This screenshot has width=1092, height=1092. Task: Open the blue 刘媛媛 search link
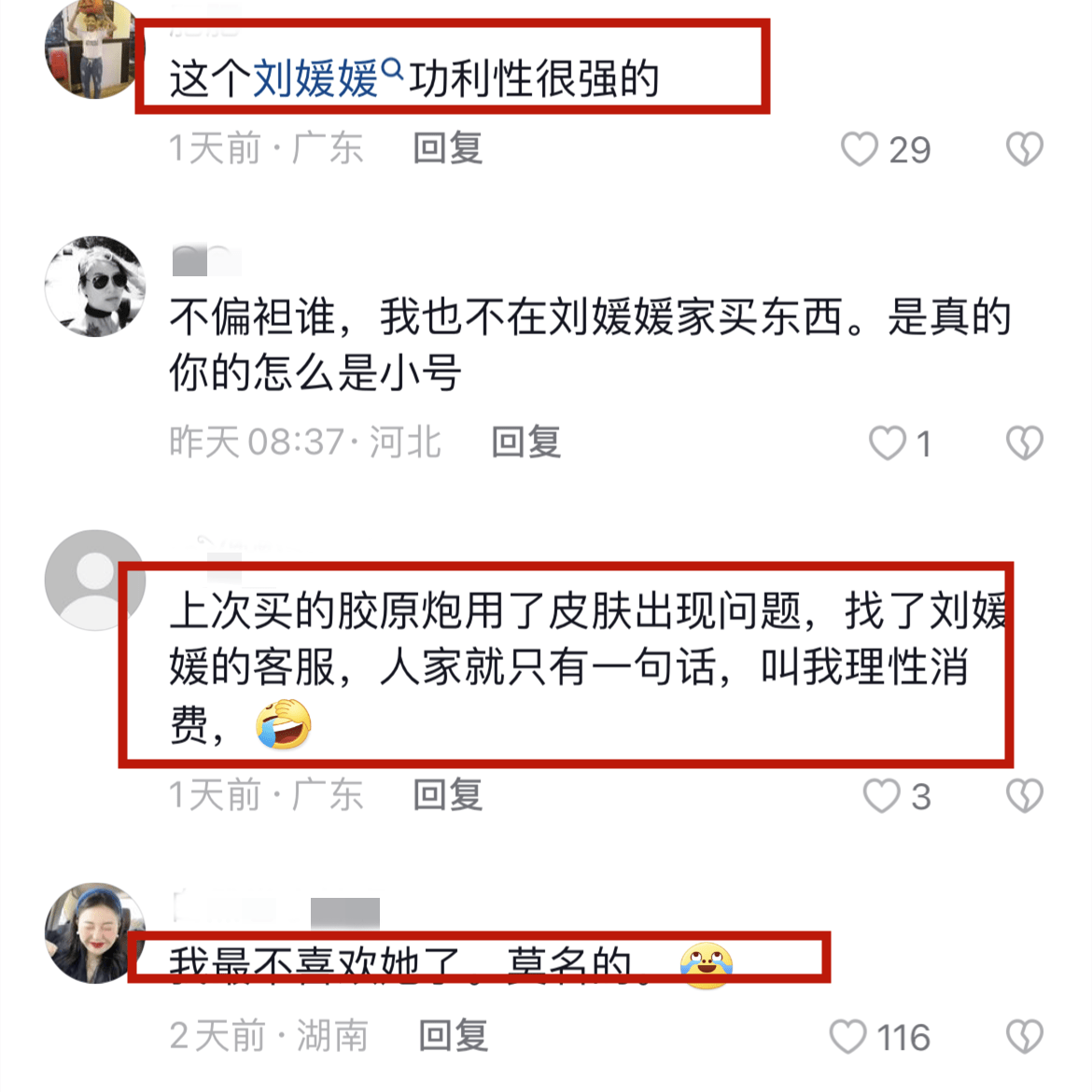point(315,78)
